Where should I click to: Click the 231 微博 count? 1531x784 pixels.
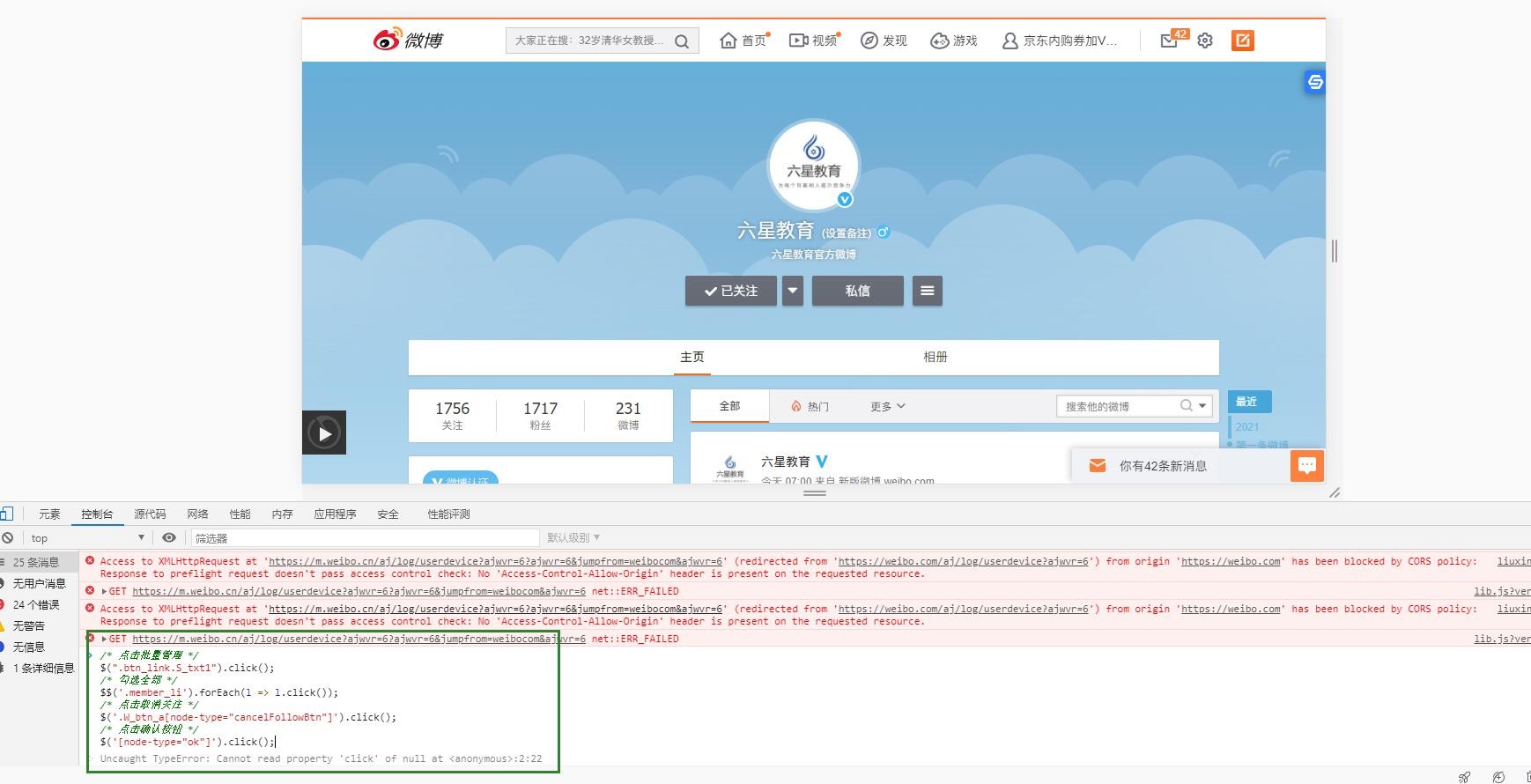point(628,415)
